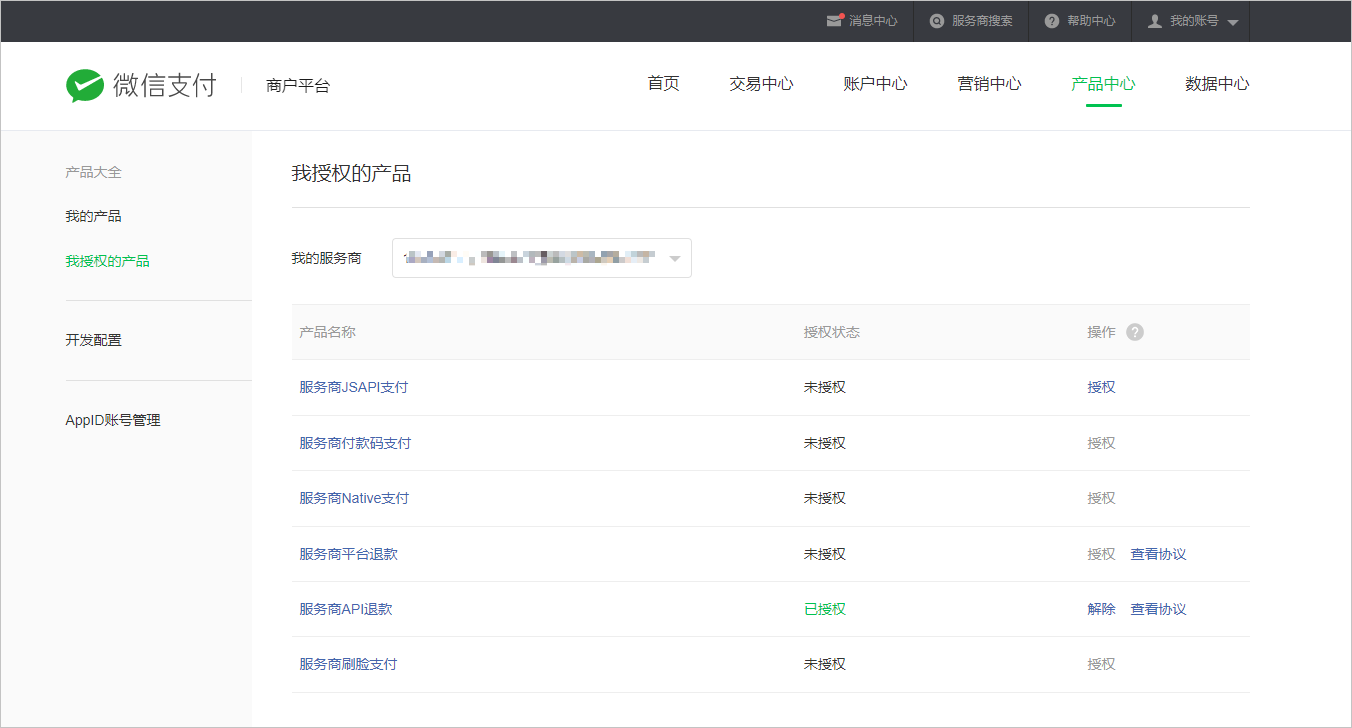Open 帮助中心 in the top bar
This screenshot has width=1352, height=728.
(x=1091, y=21)
